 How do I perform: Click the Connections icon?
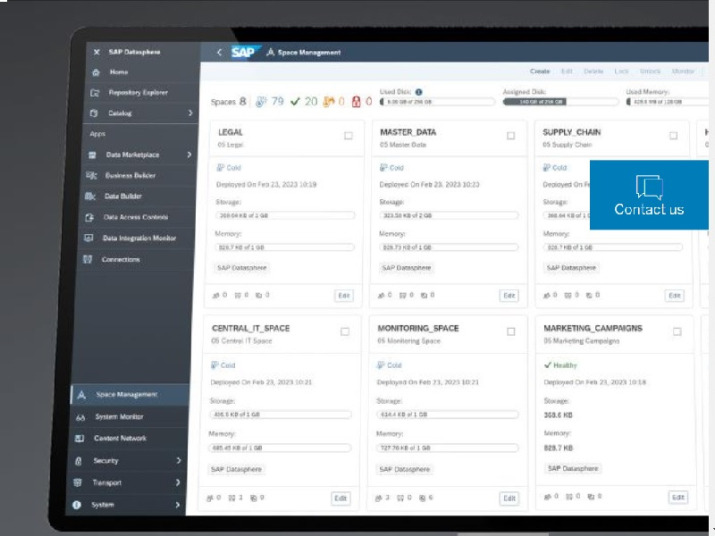88,259
